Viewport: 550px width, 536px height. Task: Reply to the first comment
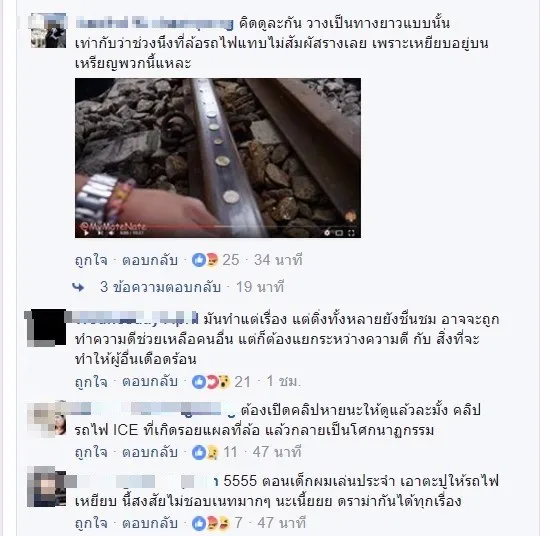tap(150, 261)
